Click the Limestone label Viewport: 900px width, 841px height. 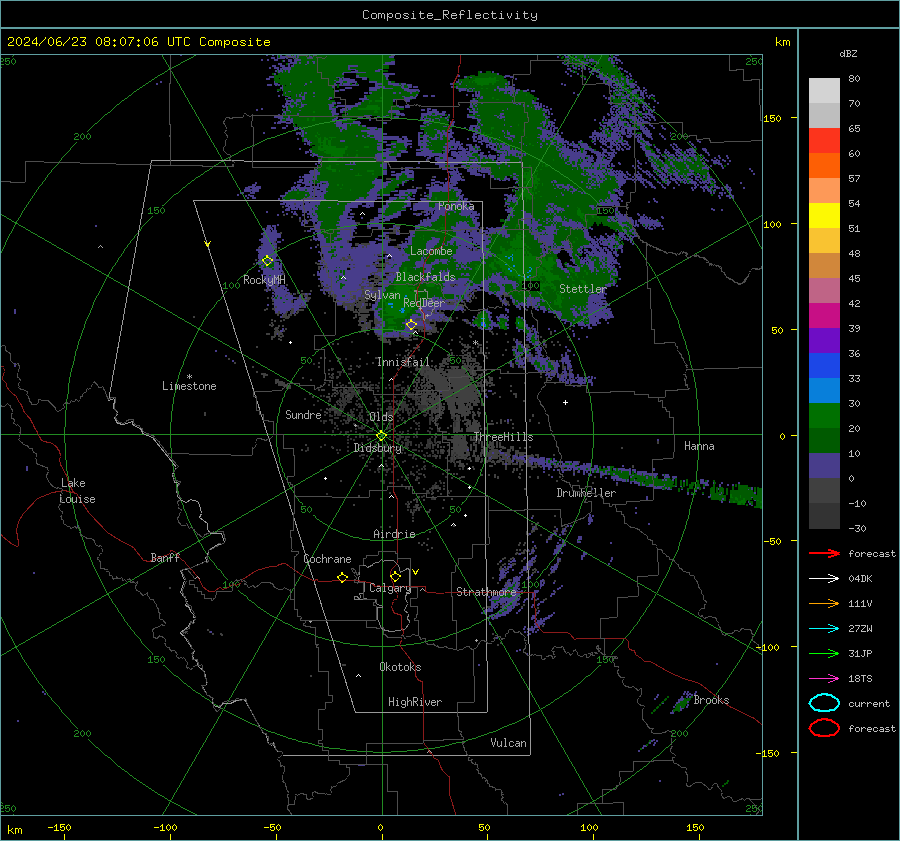point(189,386)
